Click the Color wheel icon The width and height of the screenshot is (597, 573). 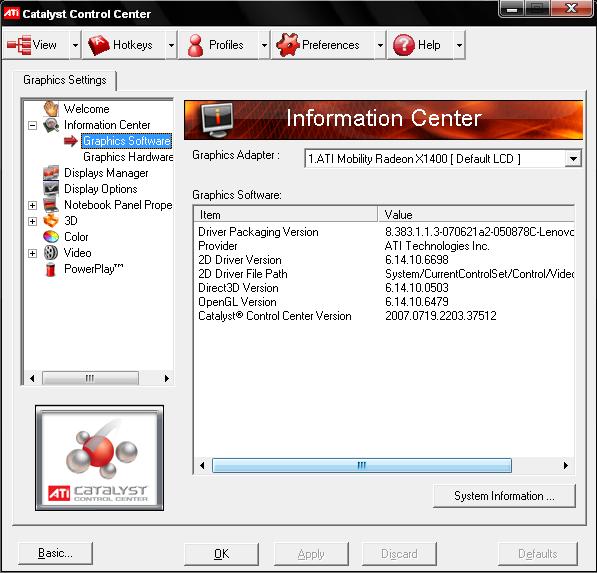[x=51, y=236]
